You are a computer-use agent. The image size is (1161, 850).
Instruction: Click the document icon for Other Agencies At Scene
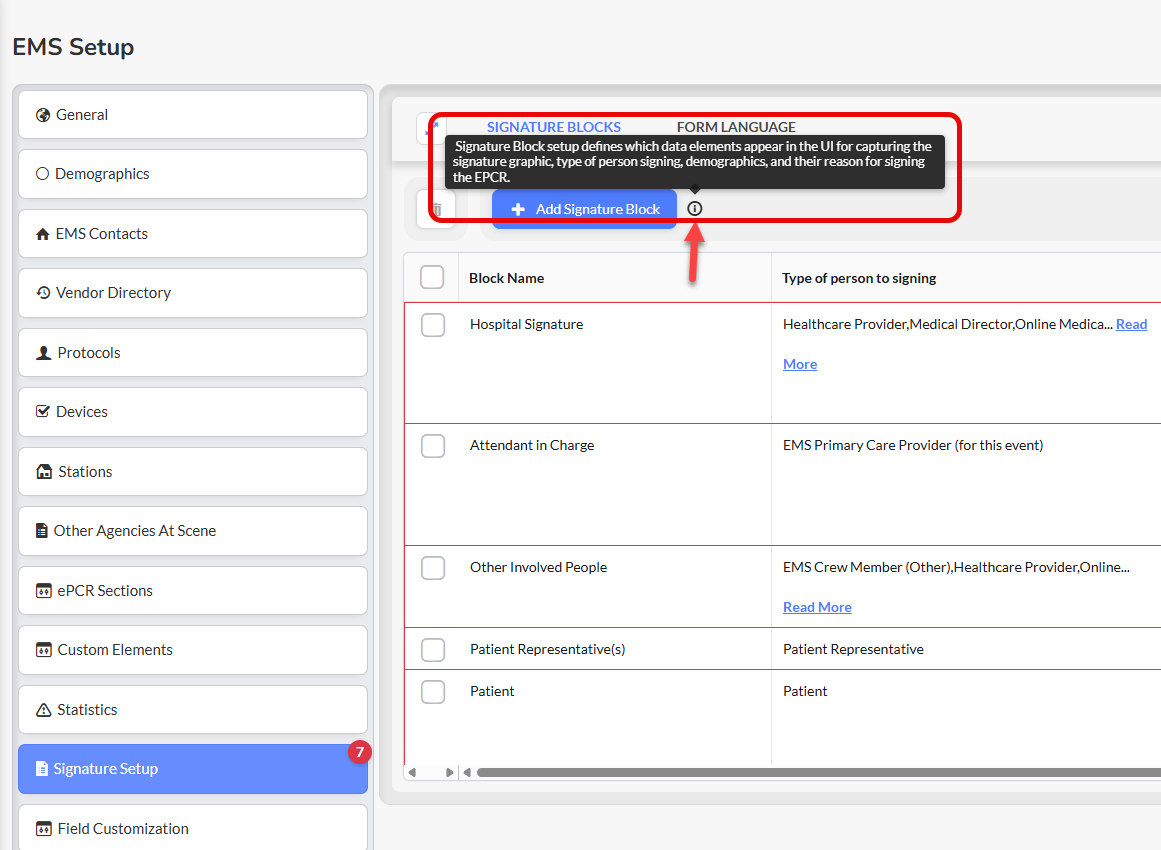click(42, 531)
